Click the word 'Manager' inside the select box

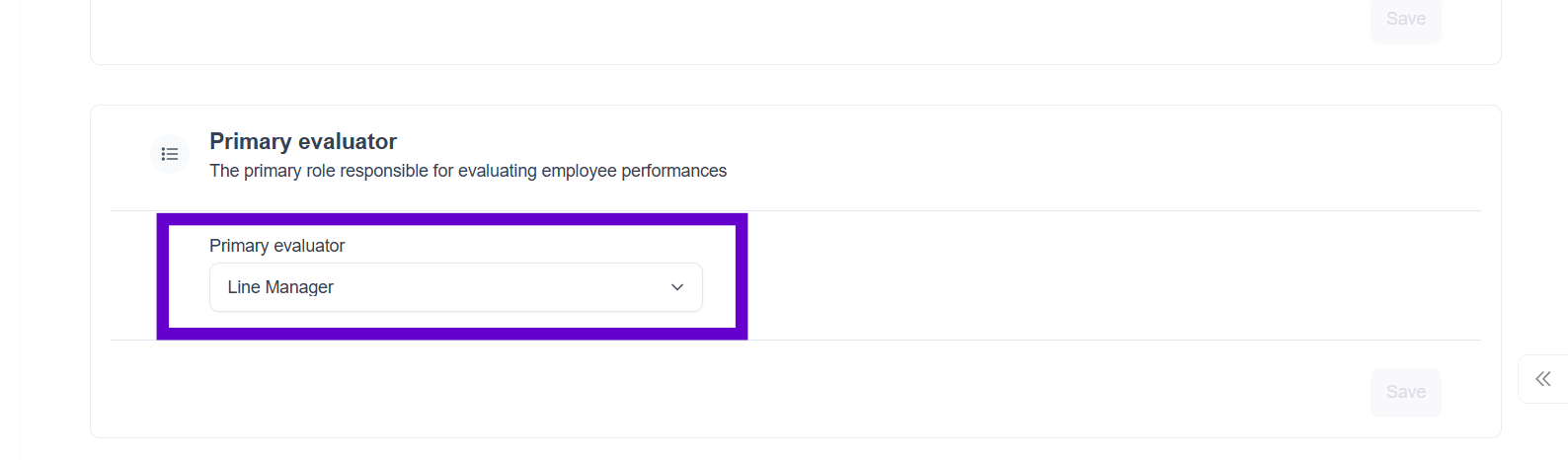[299, 287]
